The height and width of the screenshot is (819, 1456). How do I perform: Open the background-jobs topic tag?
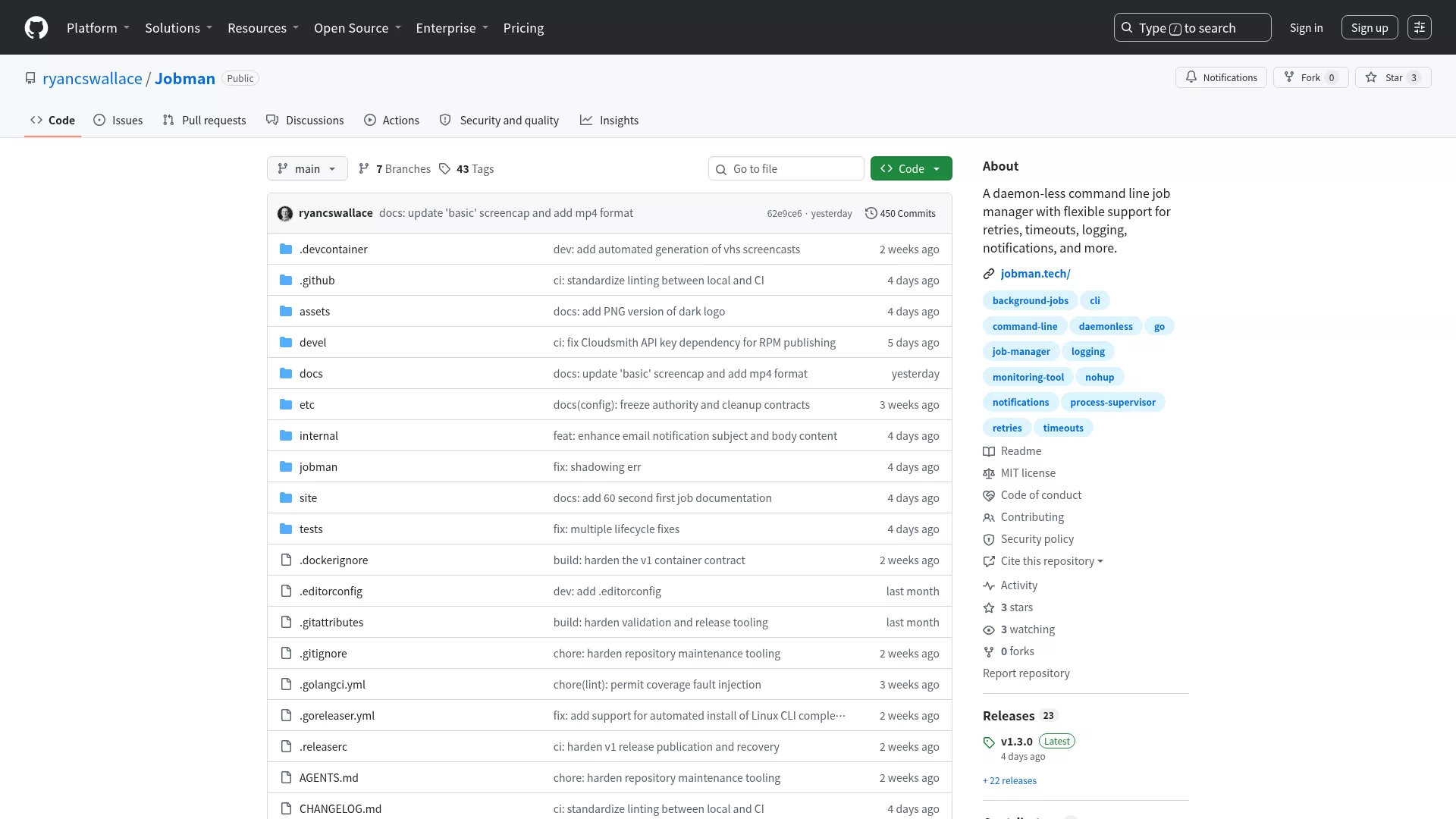tap(1030, 301)
